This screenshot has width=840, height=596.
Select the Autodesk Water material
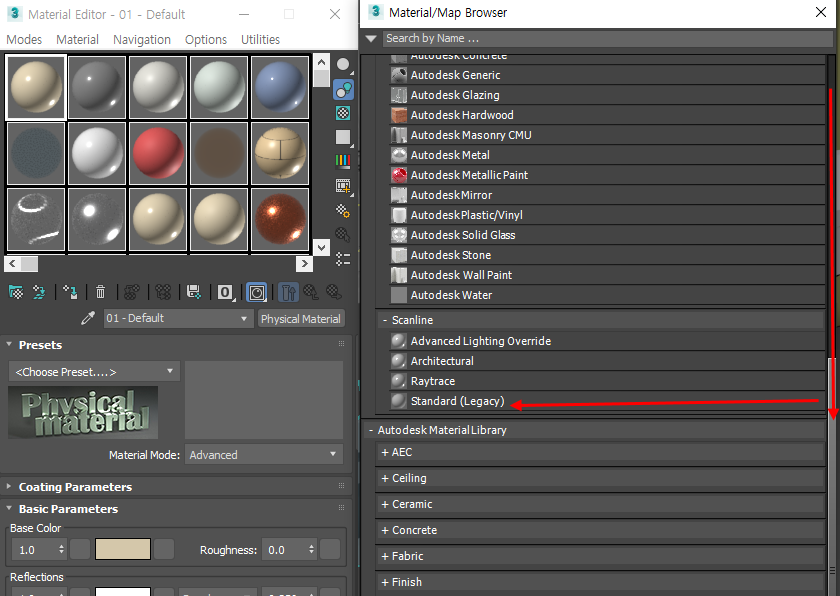point(608,295)
